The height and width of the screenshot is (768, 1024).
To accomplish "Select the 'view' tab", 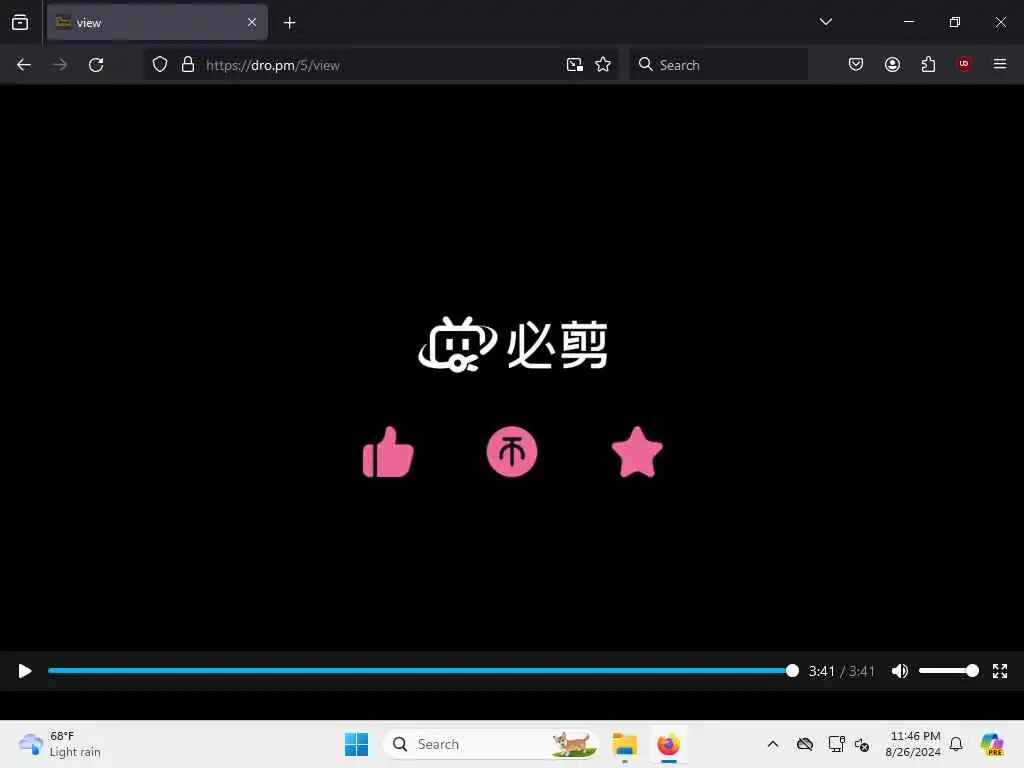I will click(157, 23).
